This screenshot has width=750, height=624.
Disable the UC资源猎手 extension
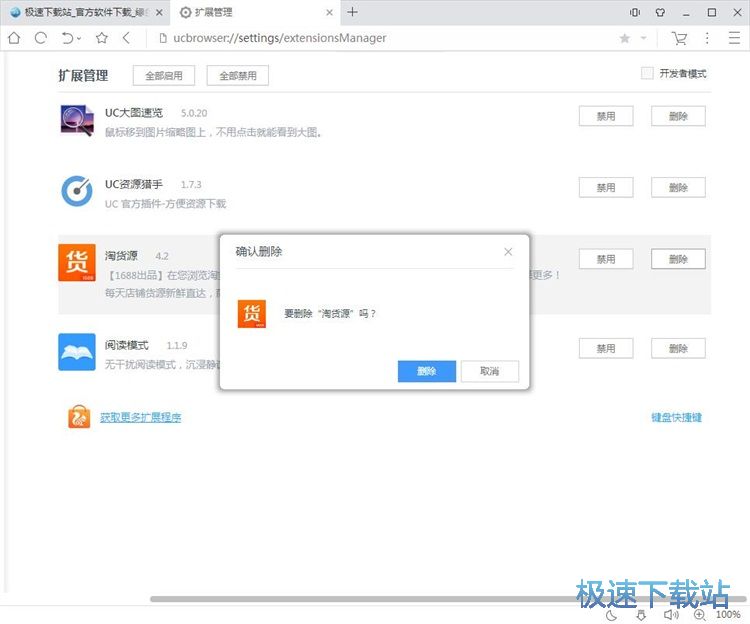(x=606, y=187)
